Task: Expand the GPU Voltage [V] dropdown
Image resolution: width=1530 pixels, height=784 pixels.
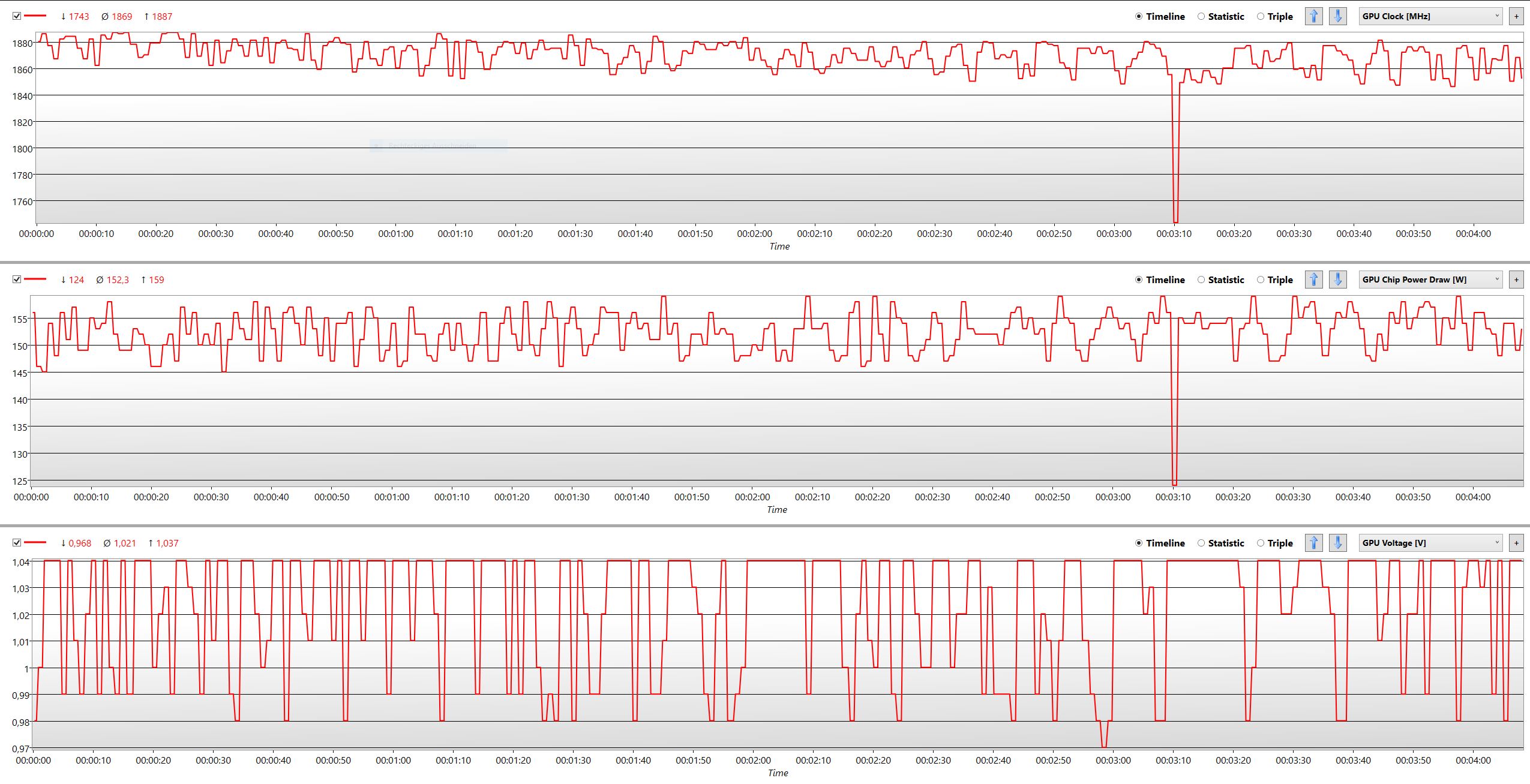Action: tap(1430, 543)
